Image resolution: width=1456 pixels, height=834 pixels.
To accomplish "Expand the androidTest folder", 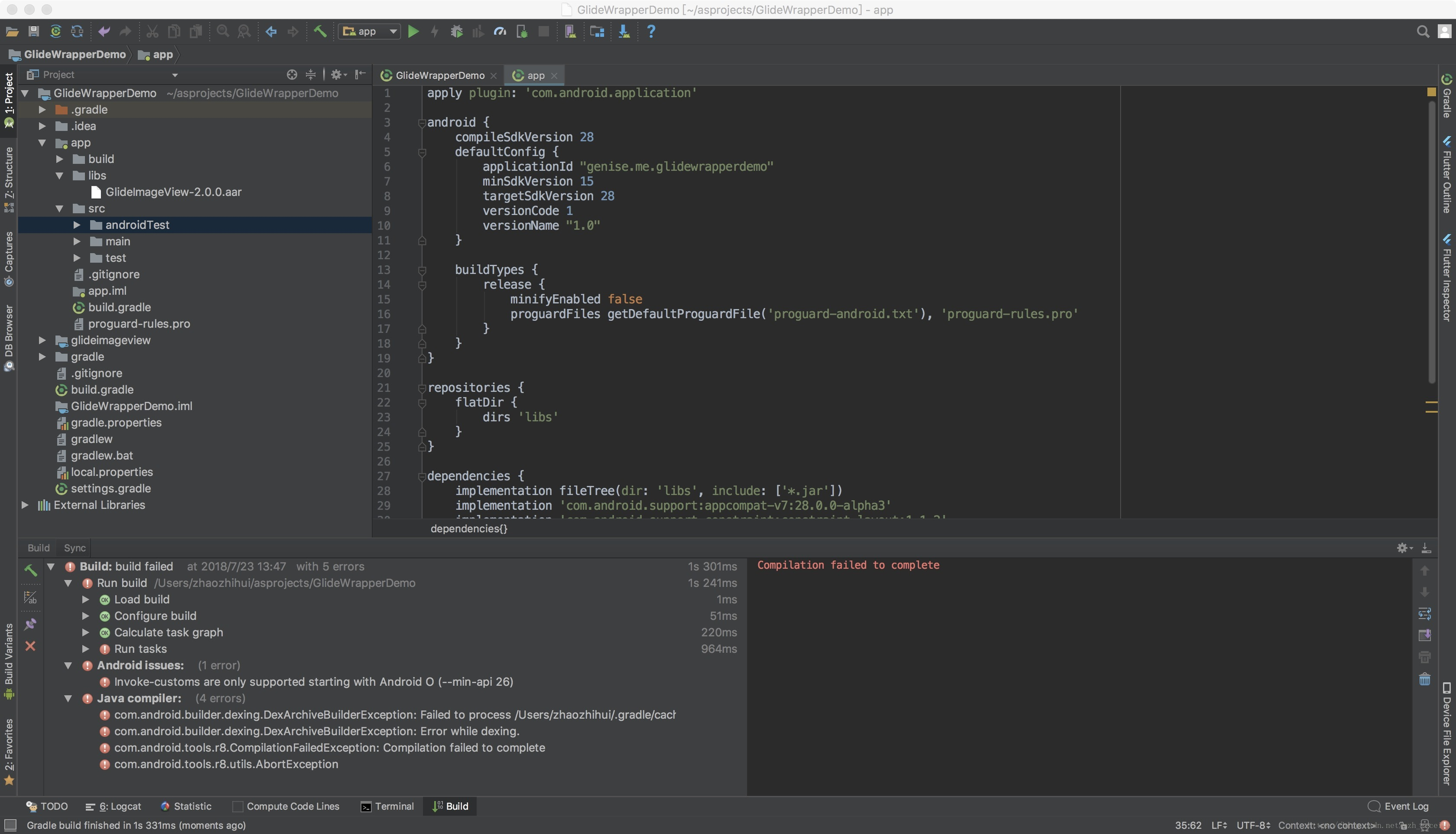I will pyautogui.click(x=77, y=225).
